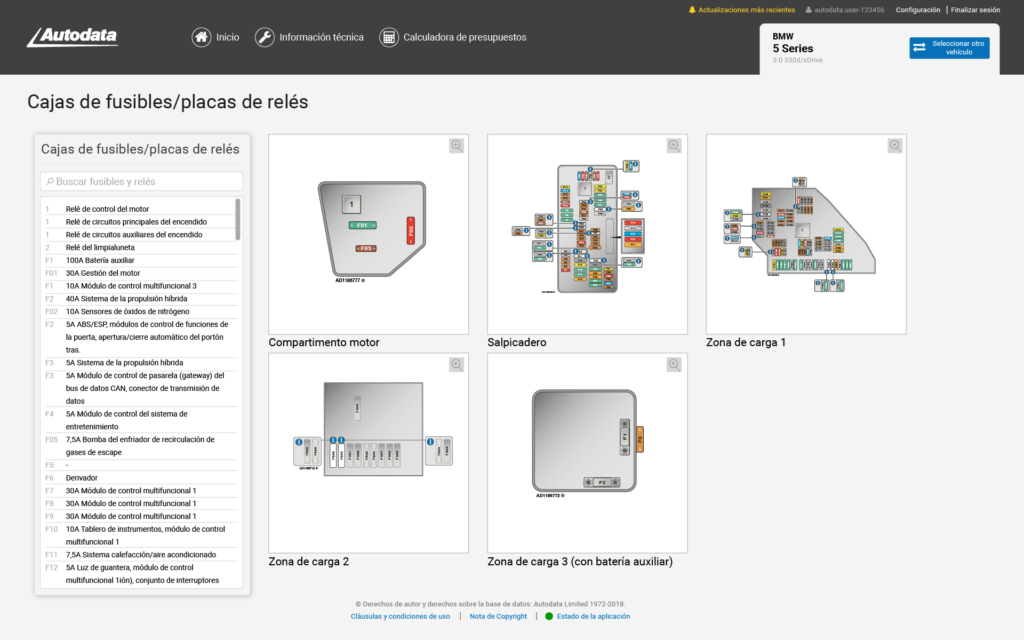Click the bell notification icon
The width and height of the screenshot is (1024, 640).
tap(692, 10)
